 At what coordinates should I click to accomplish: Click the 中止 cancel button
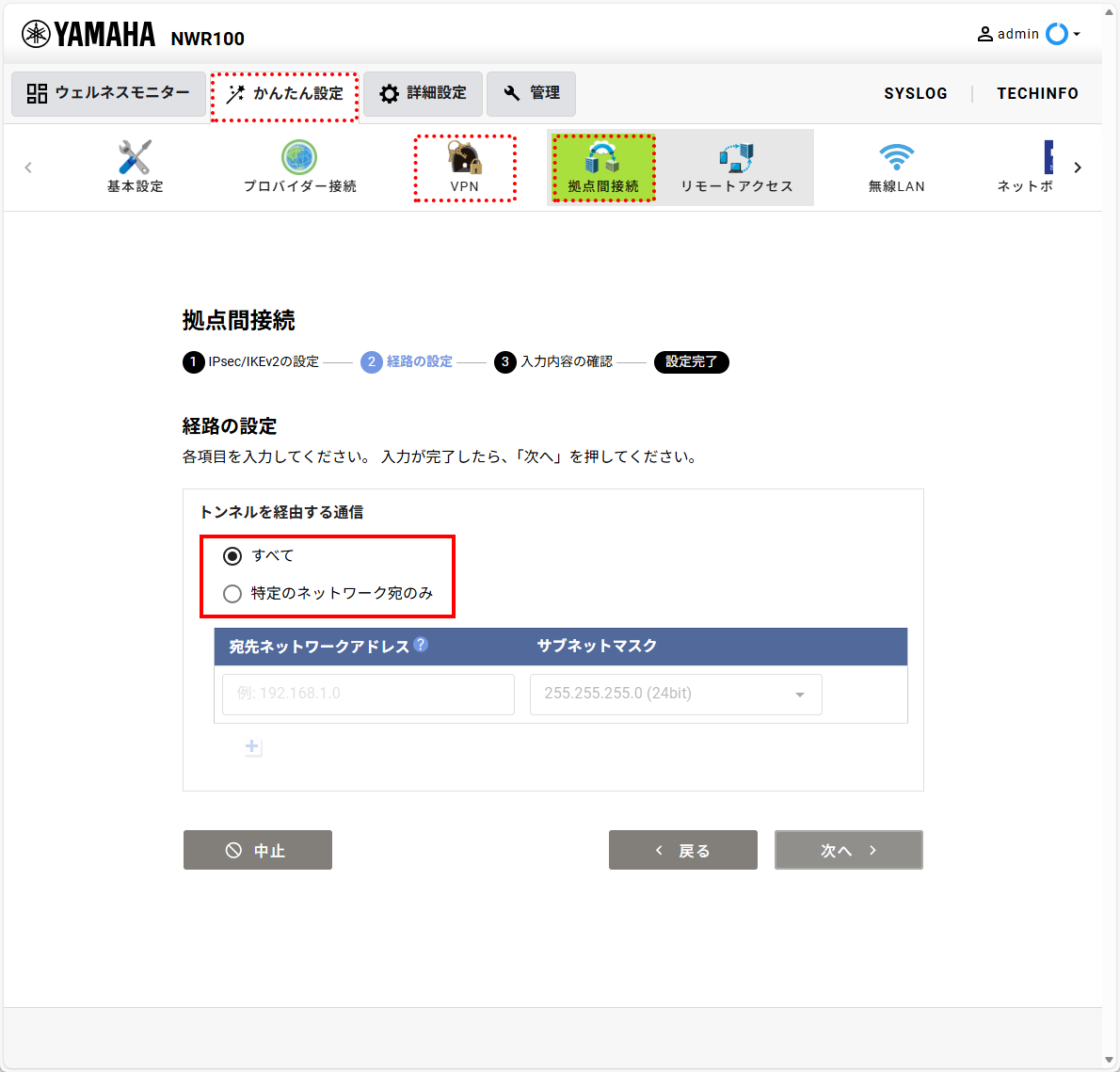pos(258,850)
